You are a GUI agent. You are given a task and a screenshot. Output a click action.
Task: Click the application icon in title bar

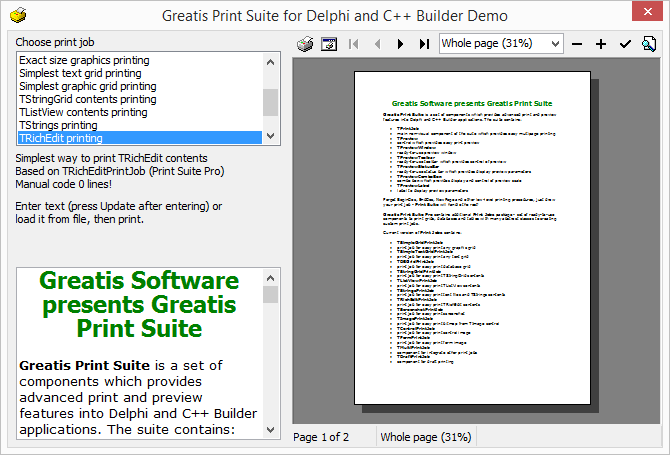click(x=18, y=16)
